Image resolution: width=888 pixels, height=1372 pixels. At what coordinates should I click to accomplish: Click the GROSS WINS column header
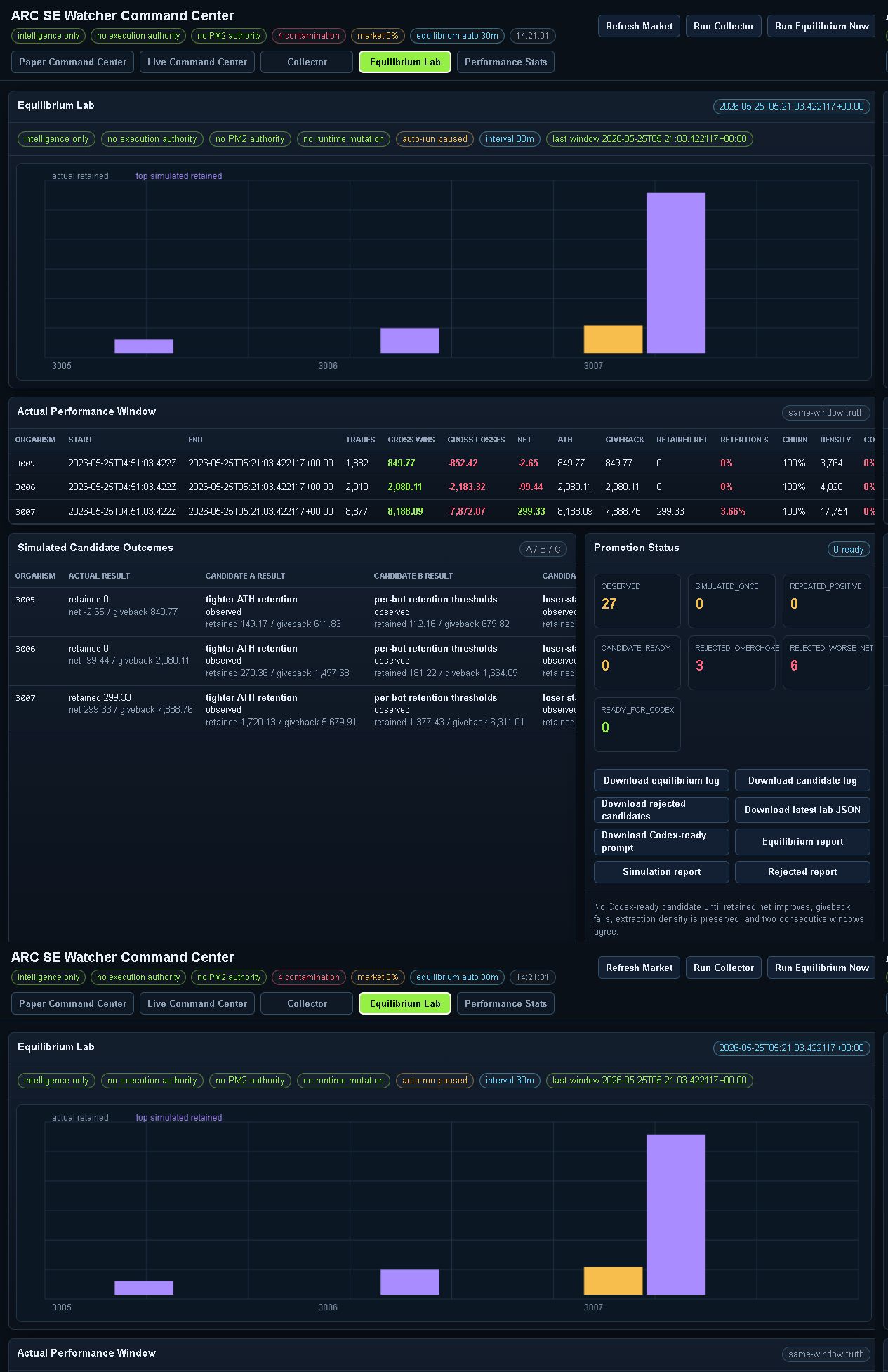pos(411,440)
